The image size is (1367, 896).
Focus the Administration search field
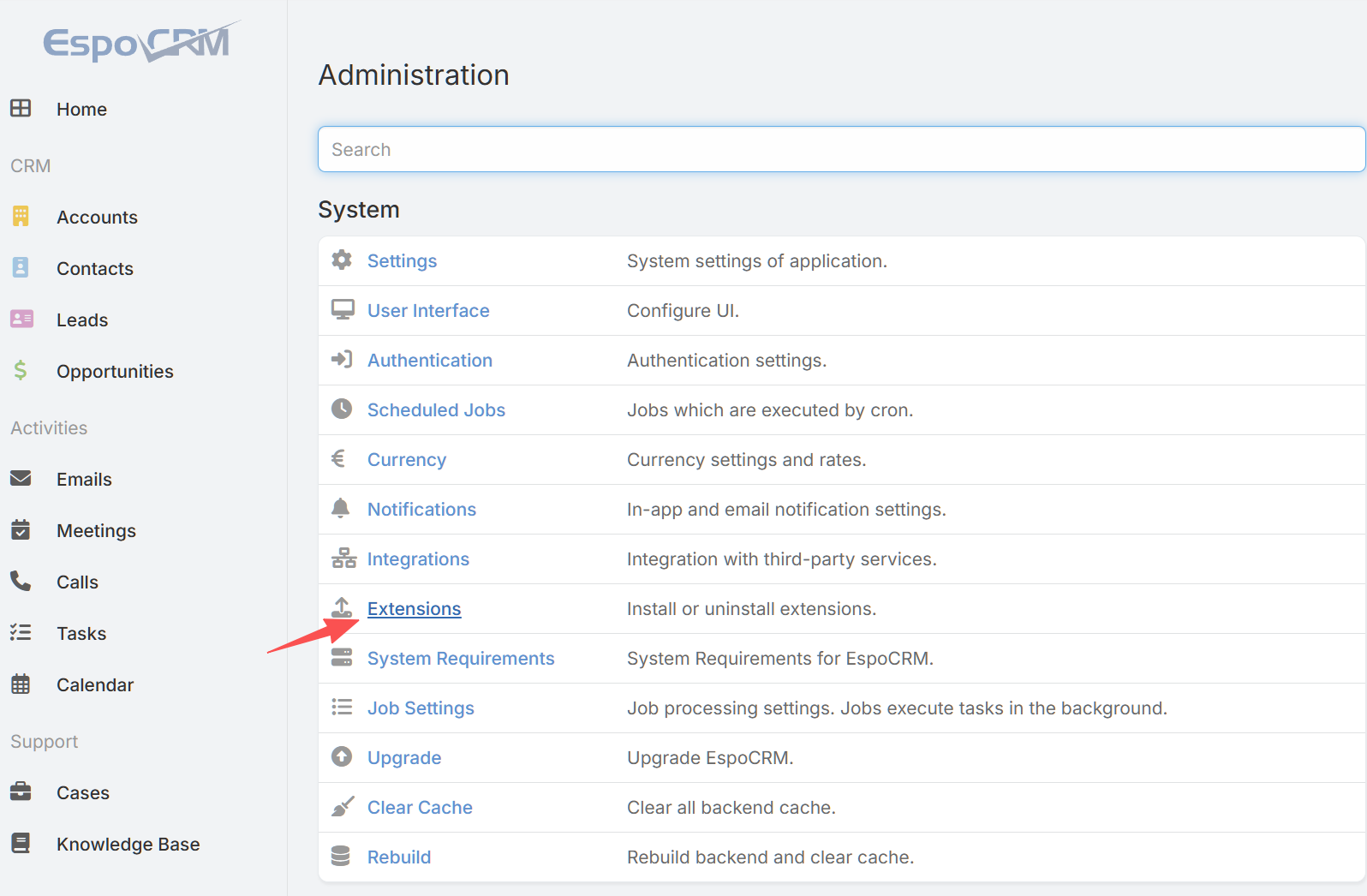click(x=841, y=149)
